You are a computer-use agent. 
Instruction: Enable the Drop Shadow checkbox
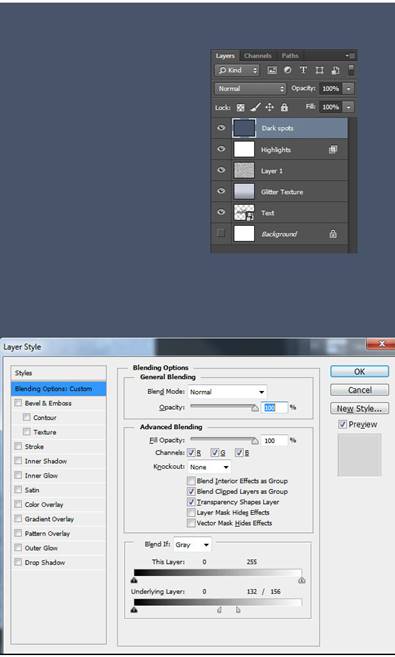pyautogui.click(x=18, y=562)
